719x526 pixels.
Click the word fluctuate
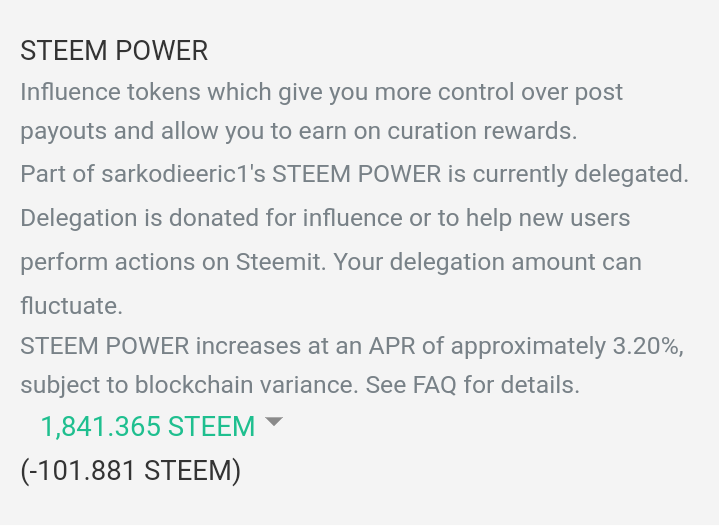tap(71, 303)
